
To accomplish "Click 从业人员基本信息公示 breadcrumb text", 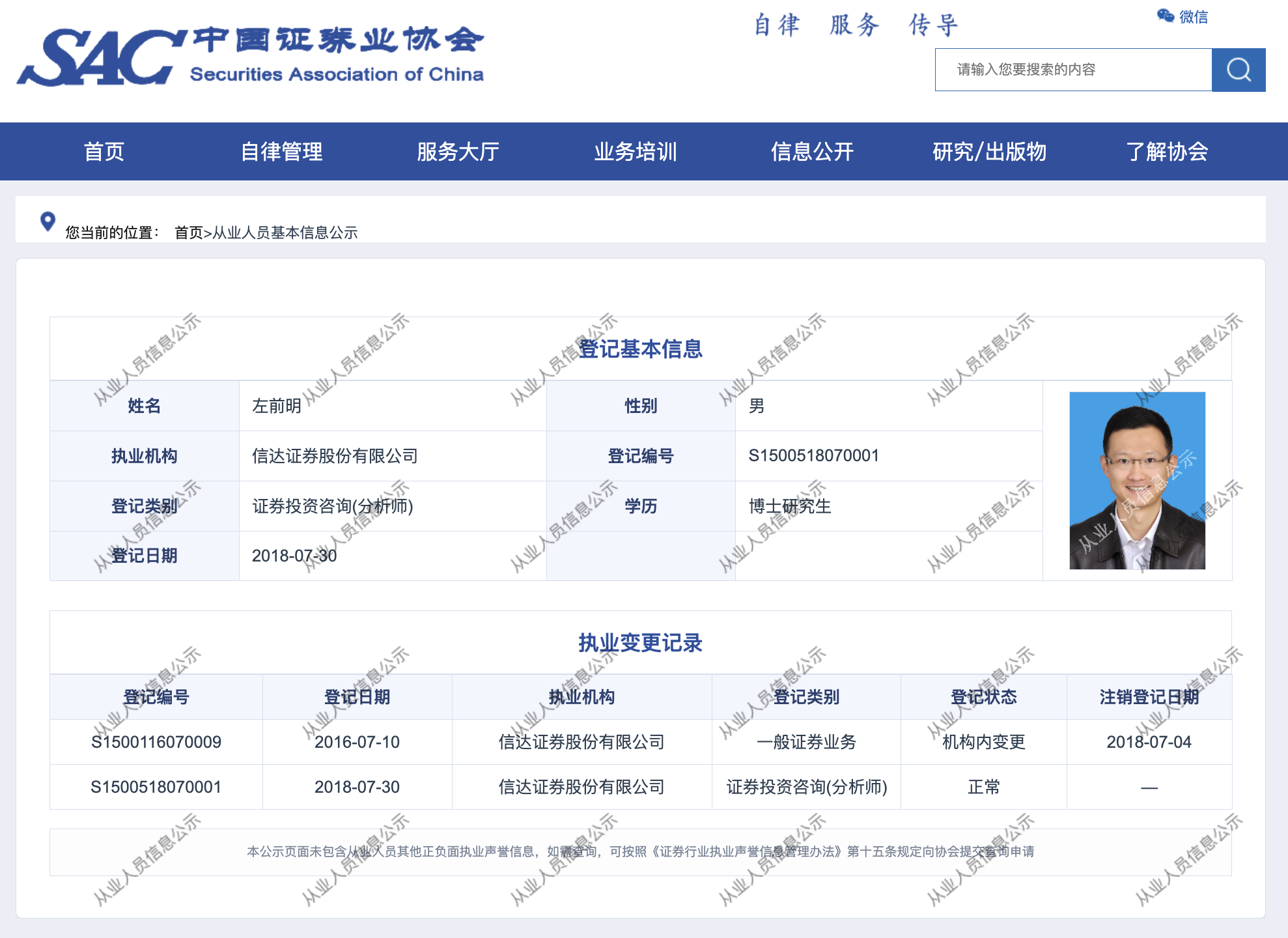I will coord(285,233).
